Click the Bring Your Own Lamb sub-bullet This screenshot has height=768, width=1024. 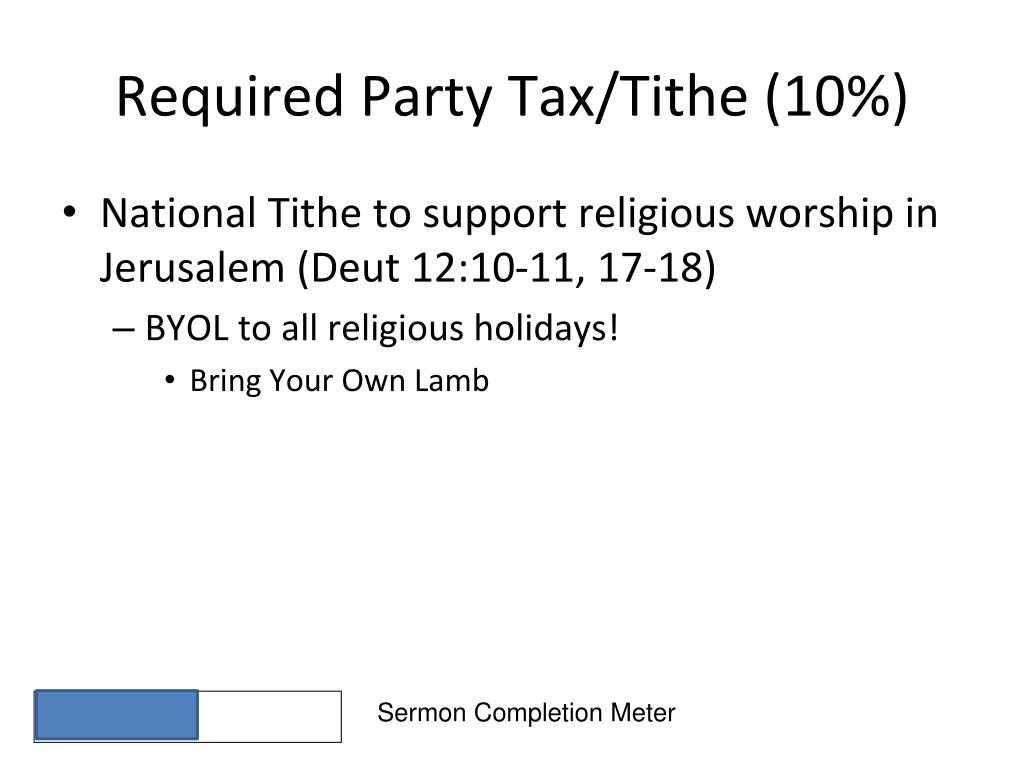coord(340,381)
